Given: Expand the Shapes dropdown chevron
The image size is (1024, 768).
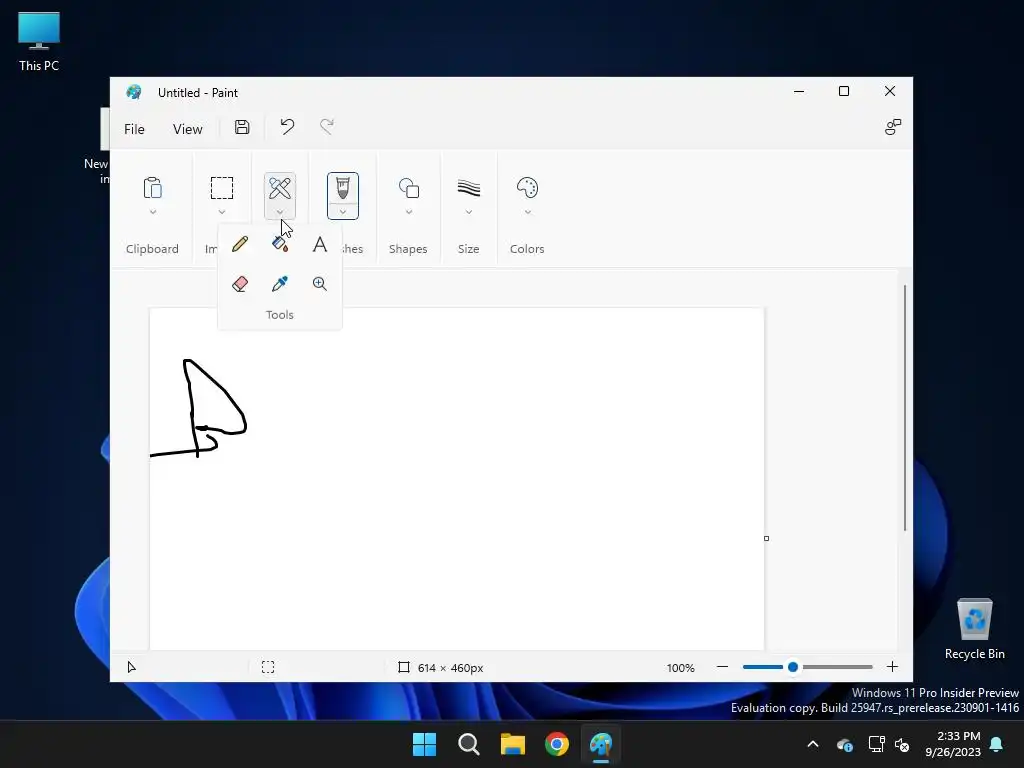Looking at the screenshot, I should (409, 212).
